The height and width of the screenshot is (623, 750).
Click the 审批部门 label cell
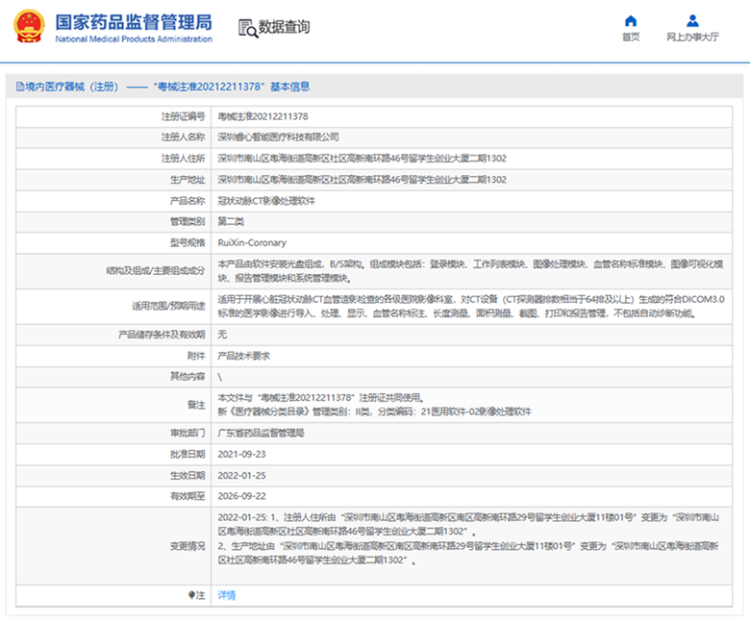tap(113, 433)
